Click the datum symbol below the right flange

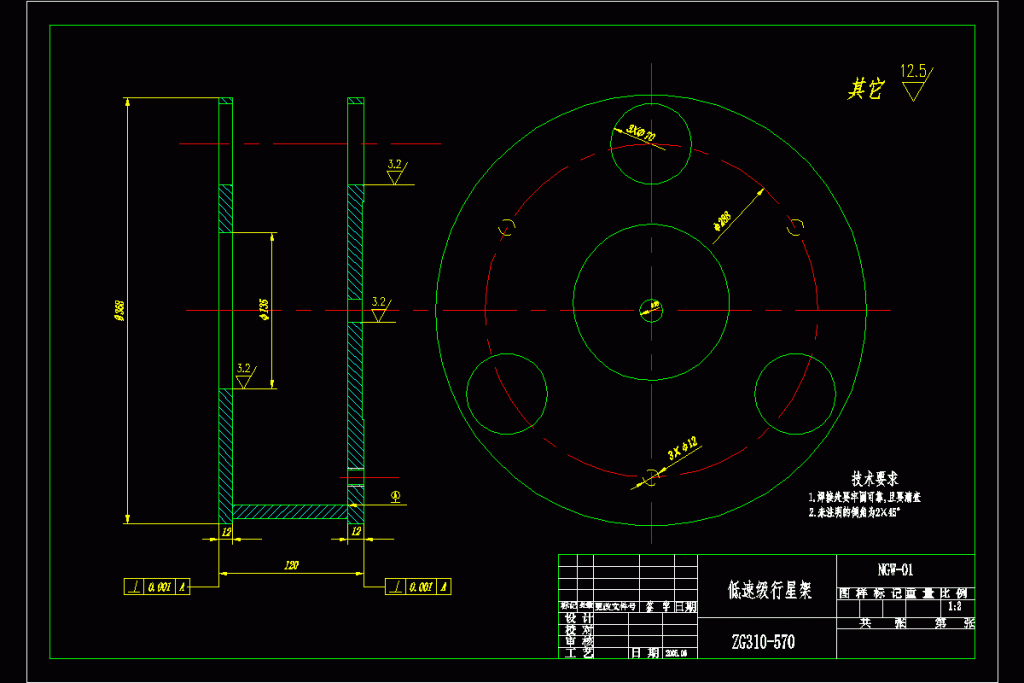(395, 495)
